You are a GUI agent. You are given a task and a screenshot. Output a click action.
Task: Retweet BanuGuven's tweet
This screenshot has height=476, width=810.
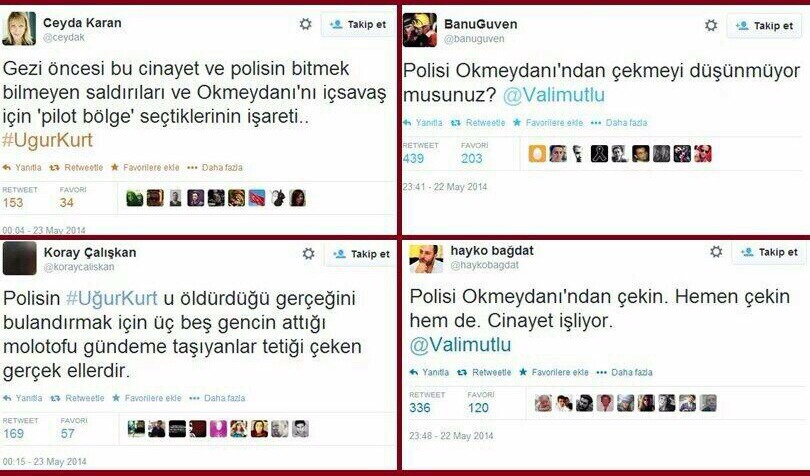[478, 122]
